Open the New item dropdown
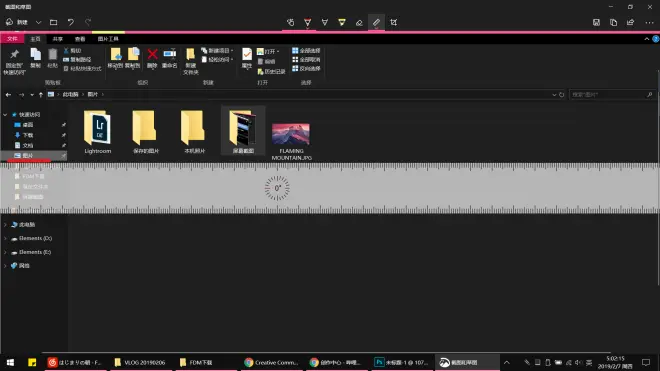 point(217,51)
